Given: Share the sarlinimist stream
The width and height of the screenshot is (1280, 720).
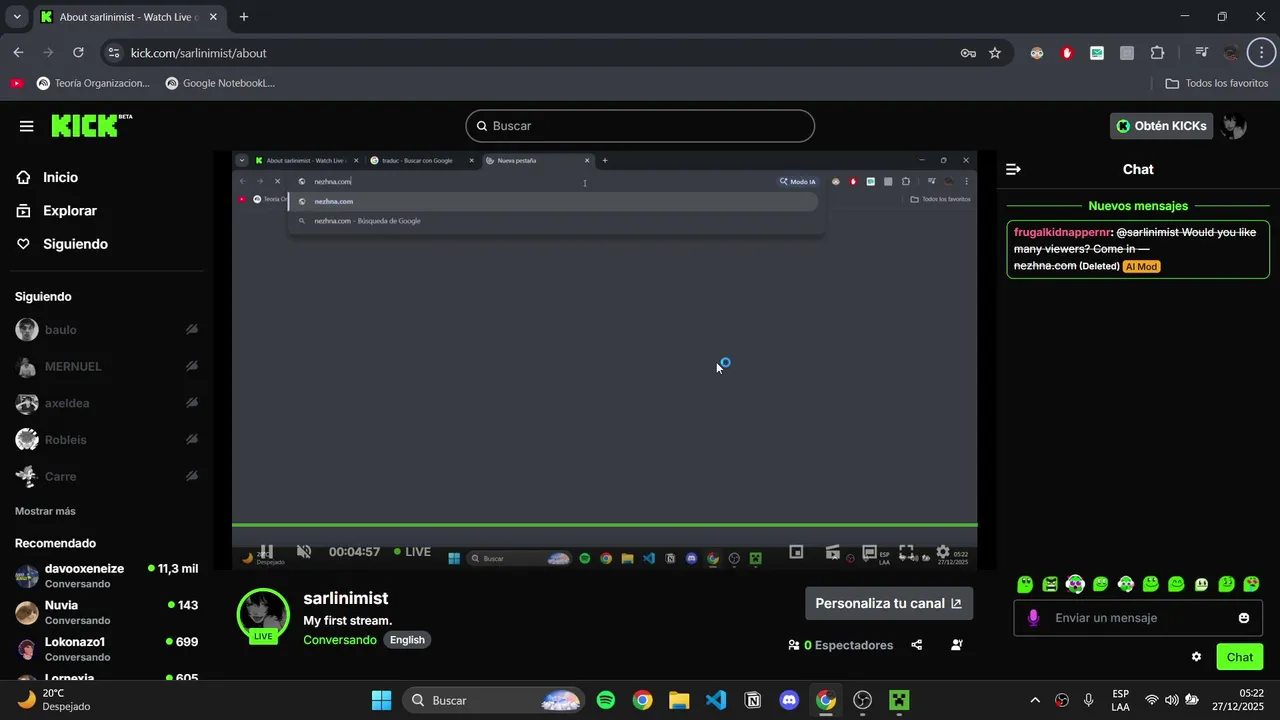Looking at the screenshot, I should tap(917, 645).
